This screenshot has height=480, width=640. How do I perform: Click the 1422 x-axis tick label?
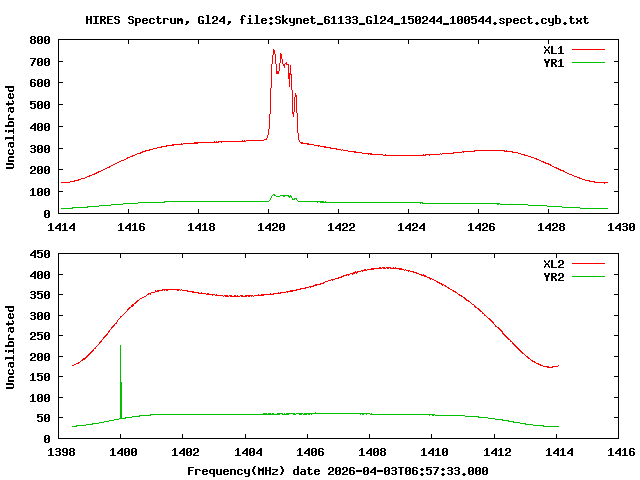click(341, 227)
